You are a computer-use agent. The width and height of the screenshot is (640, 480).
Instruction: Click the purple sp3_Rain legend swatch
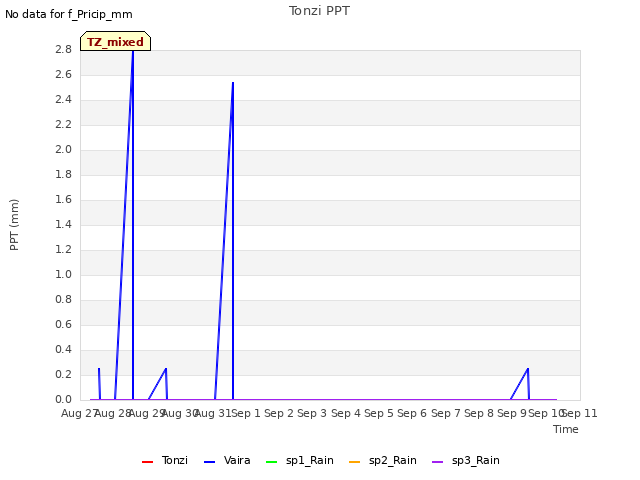pyautogui.click(x=438, y=462)
